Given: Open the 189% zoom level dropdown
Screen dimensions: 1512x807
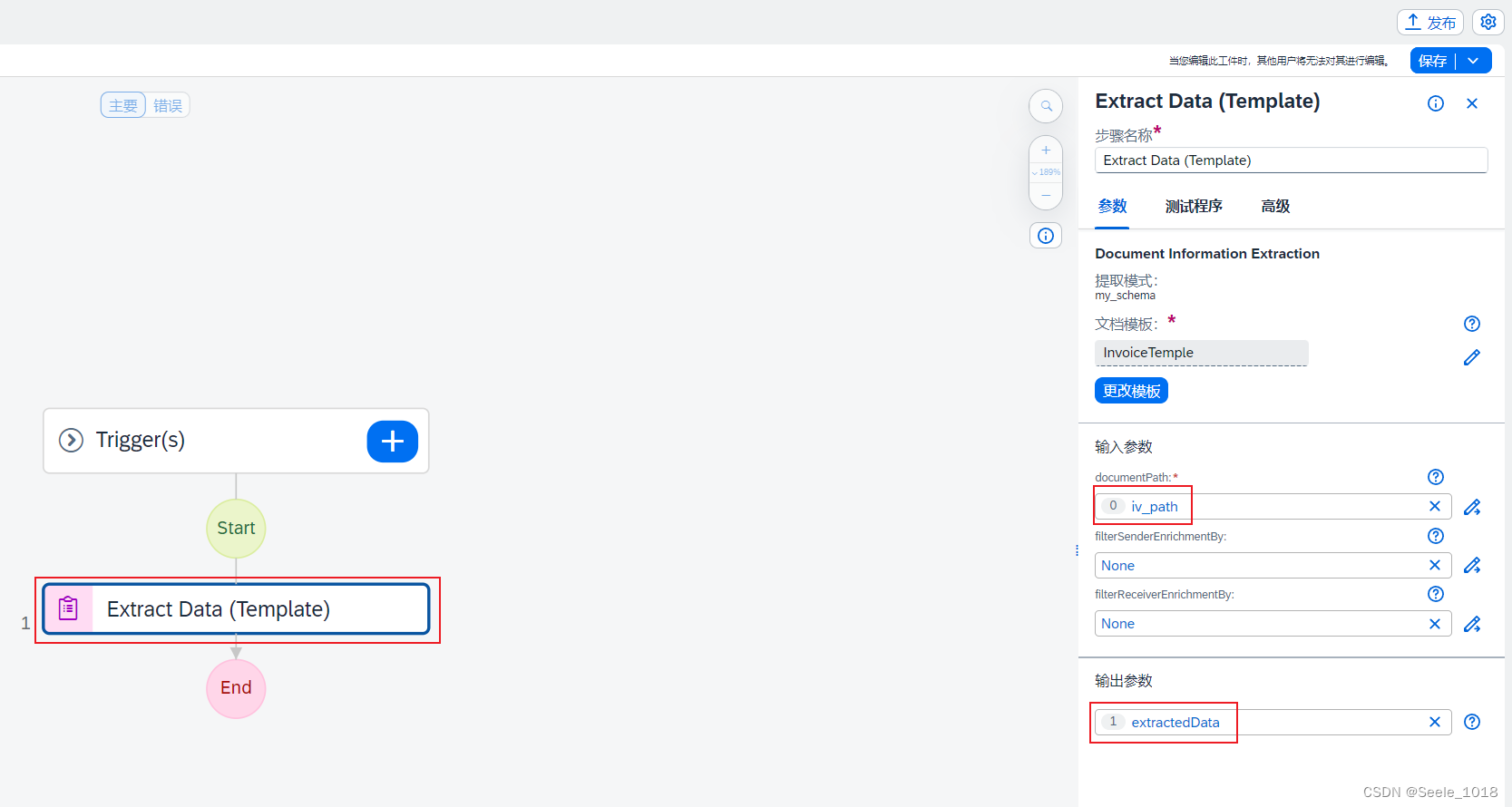Looking at the screenshot, I should [1046, 172].
